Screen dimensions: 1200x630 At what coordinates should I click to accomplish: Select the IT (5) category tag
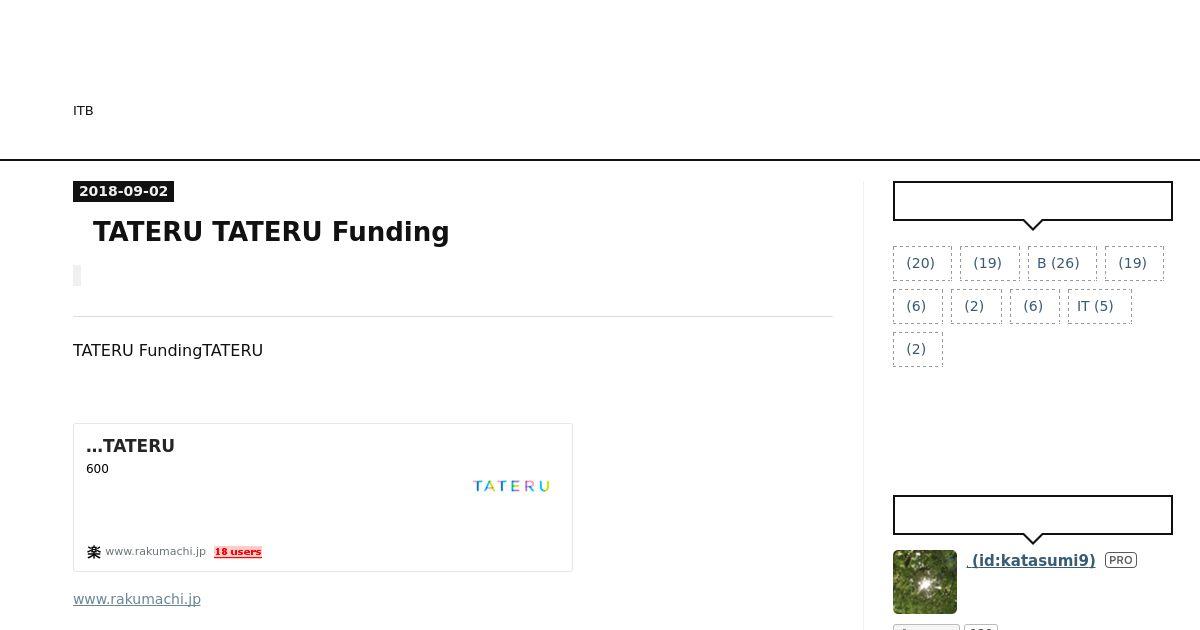point(1100,306)
